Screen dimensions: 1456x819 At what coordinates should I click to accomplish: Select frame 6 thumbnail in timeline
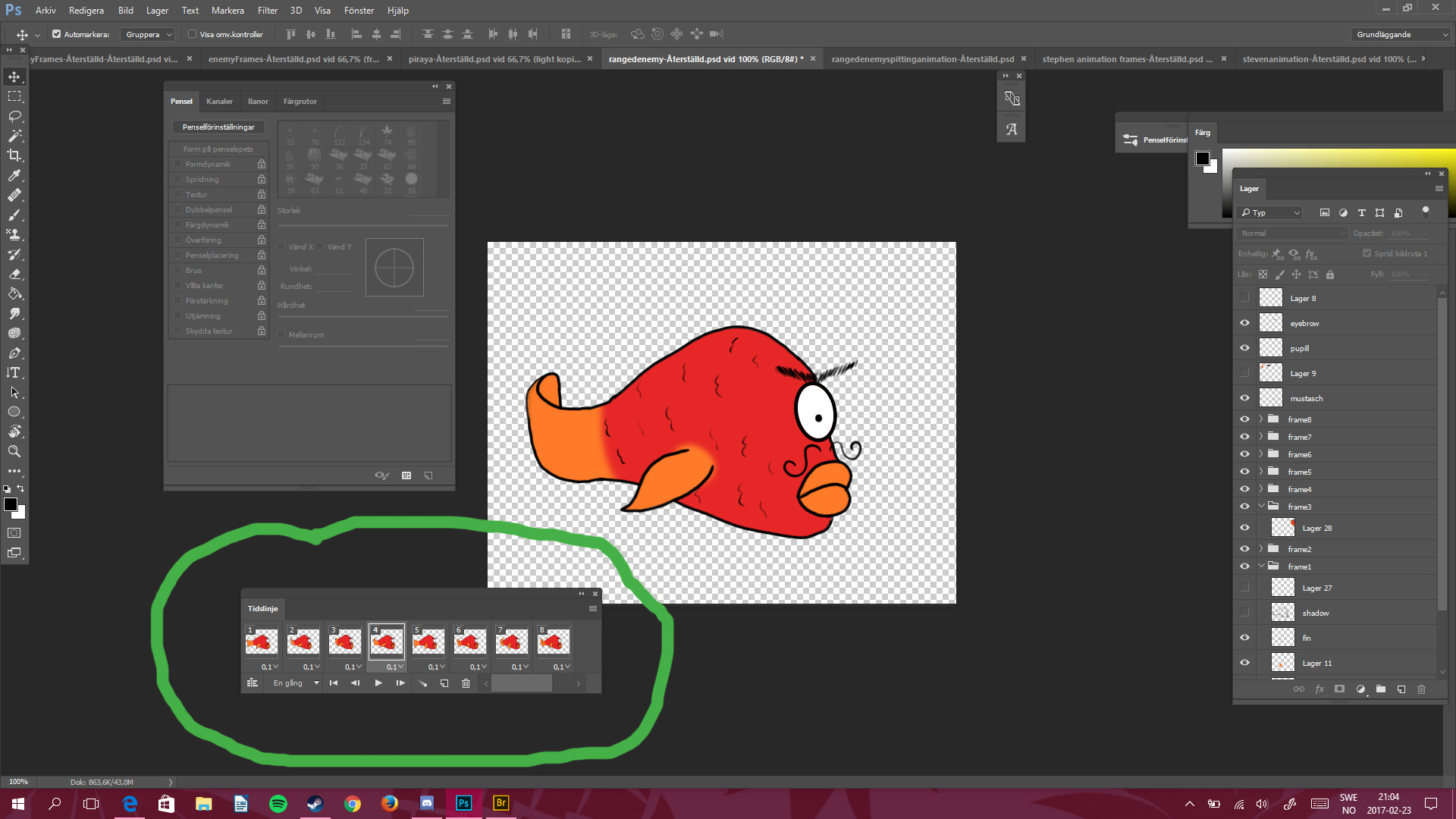coord(469,642)
